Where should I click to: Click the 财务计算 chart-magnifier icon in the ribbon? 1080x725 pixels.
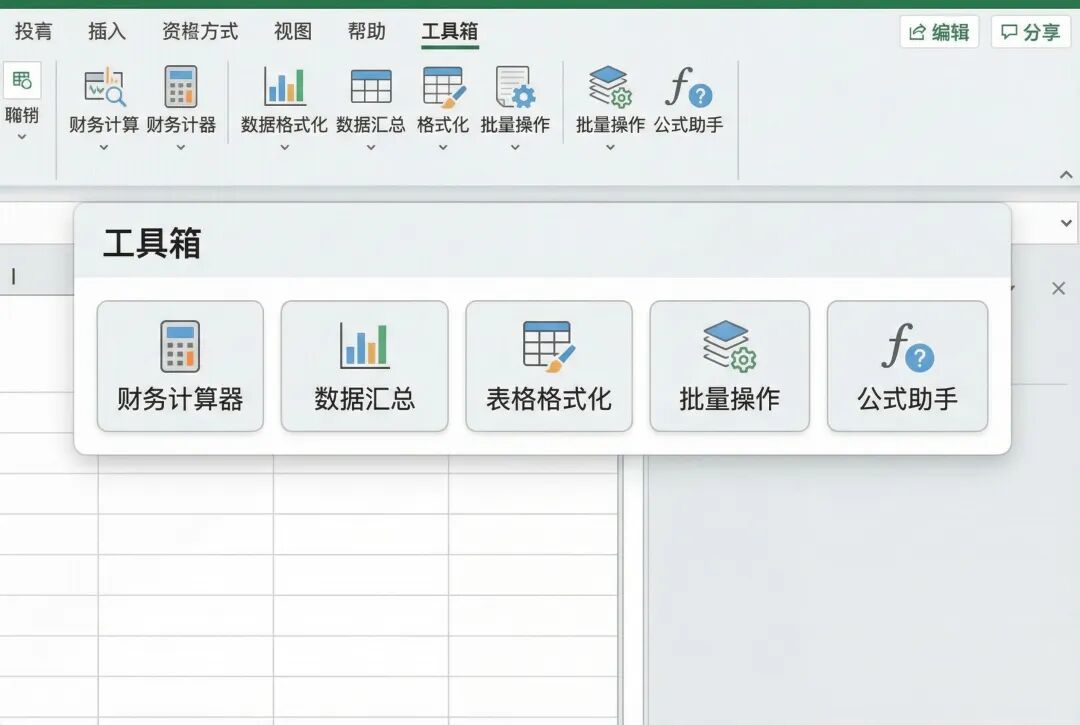pyautogui.click(x=104, y=87)
